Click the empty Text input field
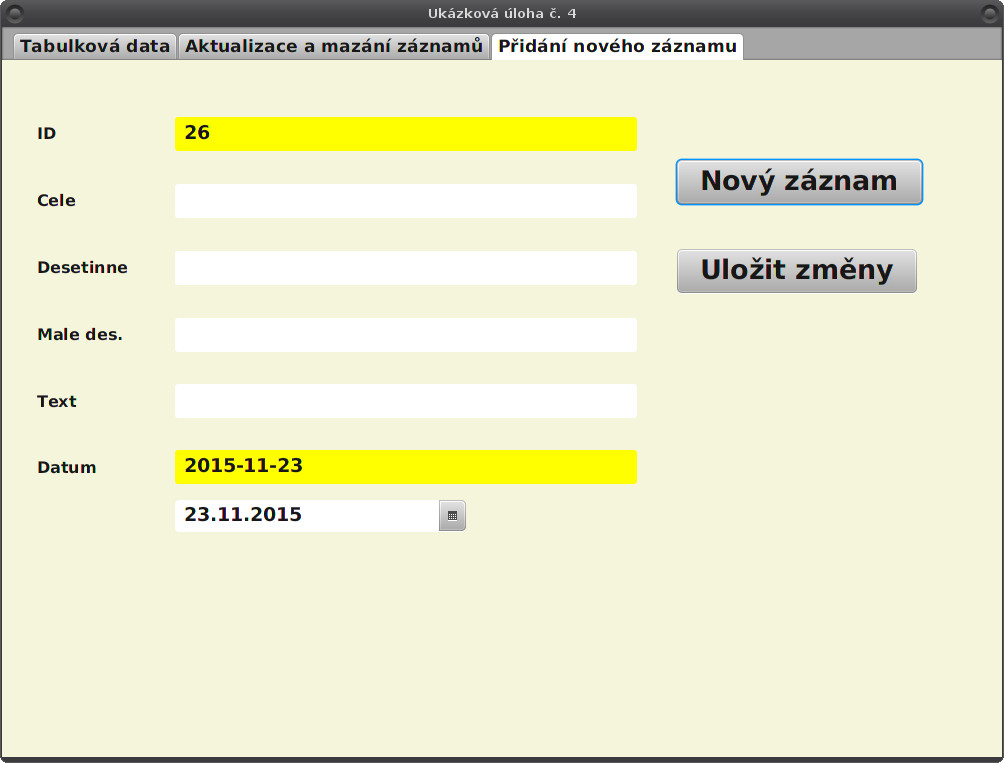This screenshot has width=1004, height=763. click(406, 400)
